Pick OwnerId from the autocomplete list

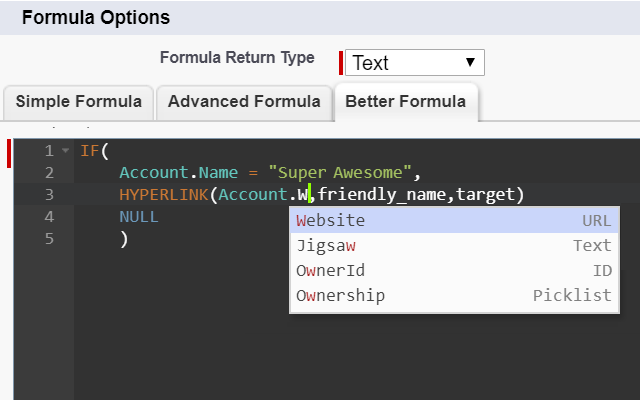pyautogui.click(x=454, y=271)
